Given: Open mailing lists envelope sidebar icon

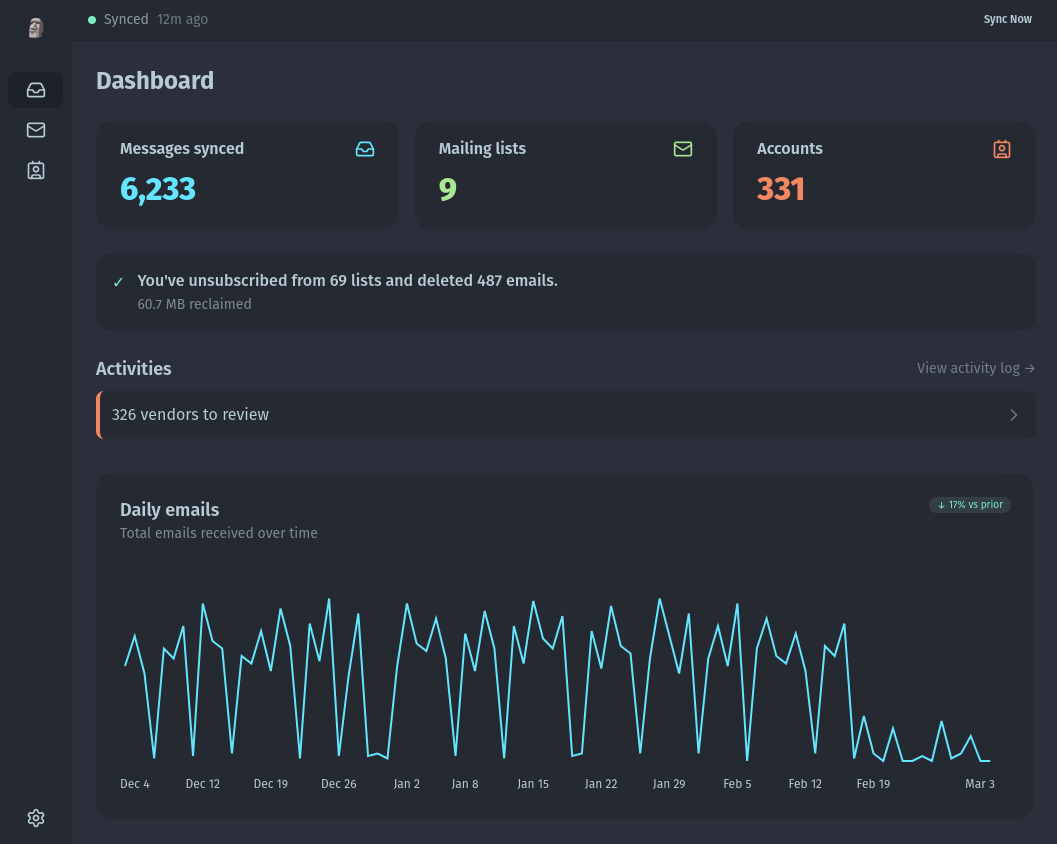Looking at the screenshot, I should tap(36, 130).
